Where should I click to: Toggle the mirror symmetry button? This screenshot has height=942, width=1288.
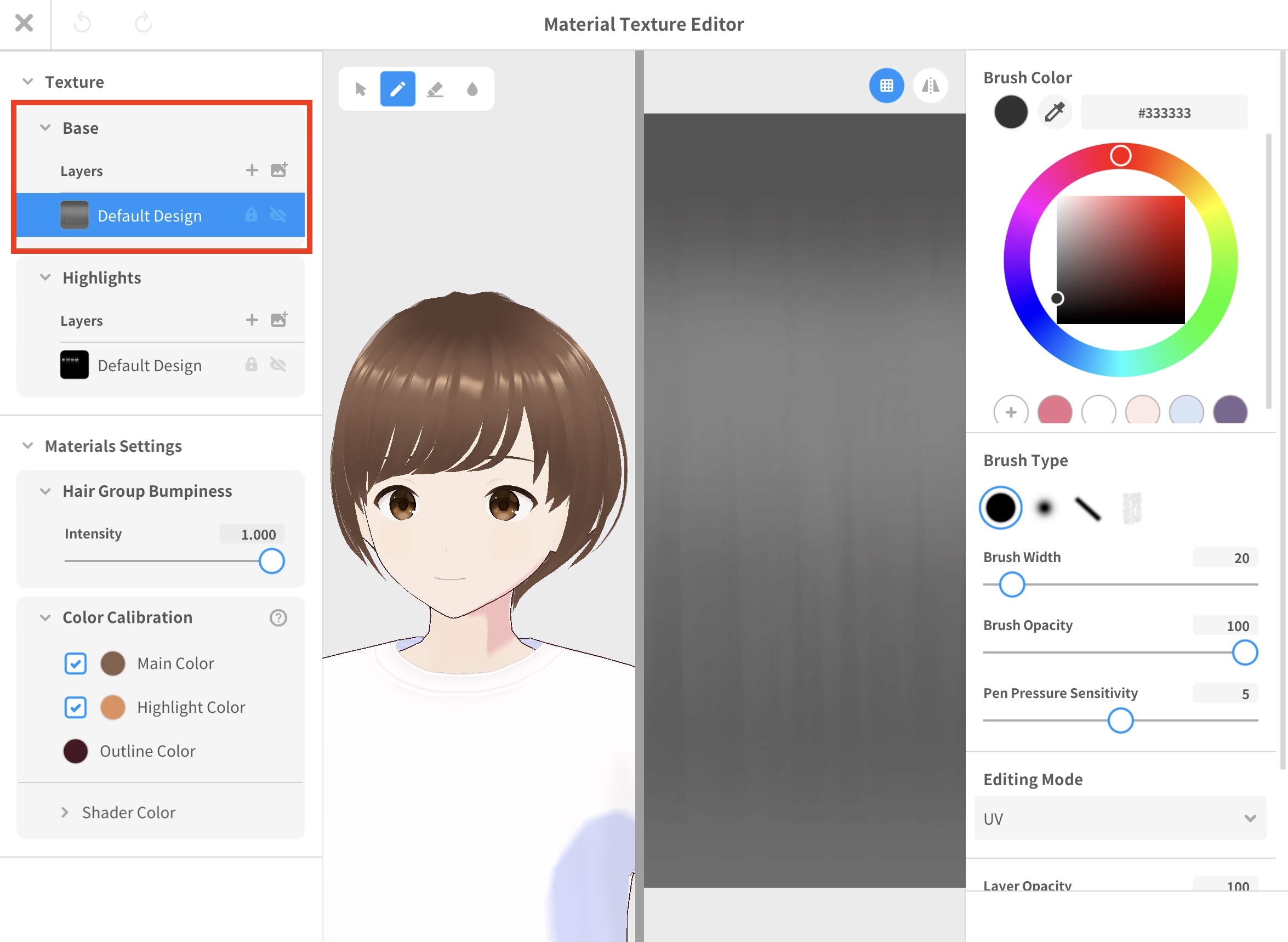pyautogui.click(x=931, y=86)
